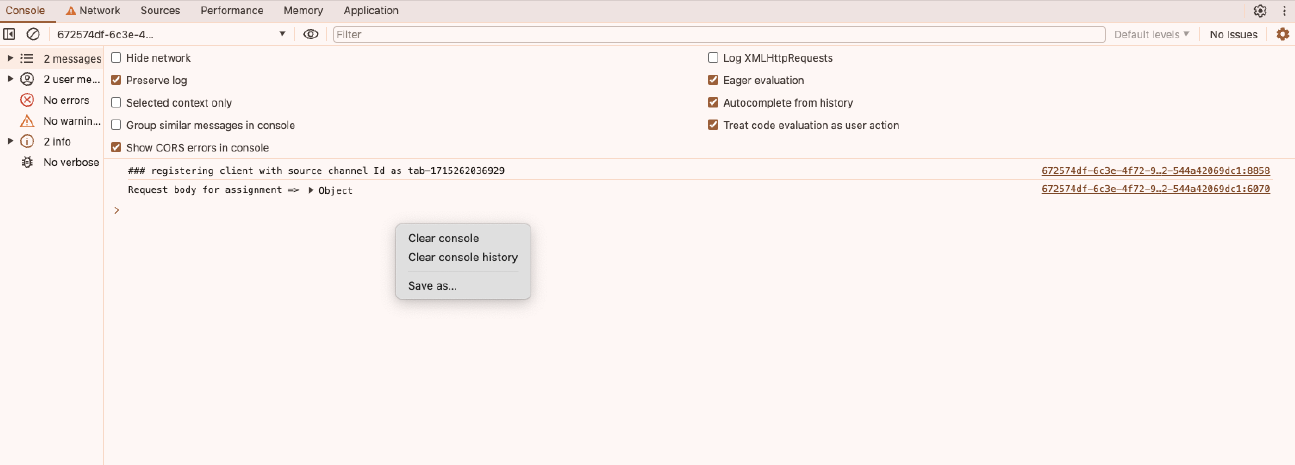The image size is (1295, 465).
Task: Uncheck Treat code evaluation as user action
Action: 713,125
